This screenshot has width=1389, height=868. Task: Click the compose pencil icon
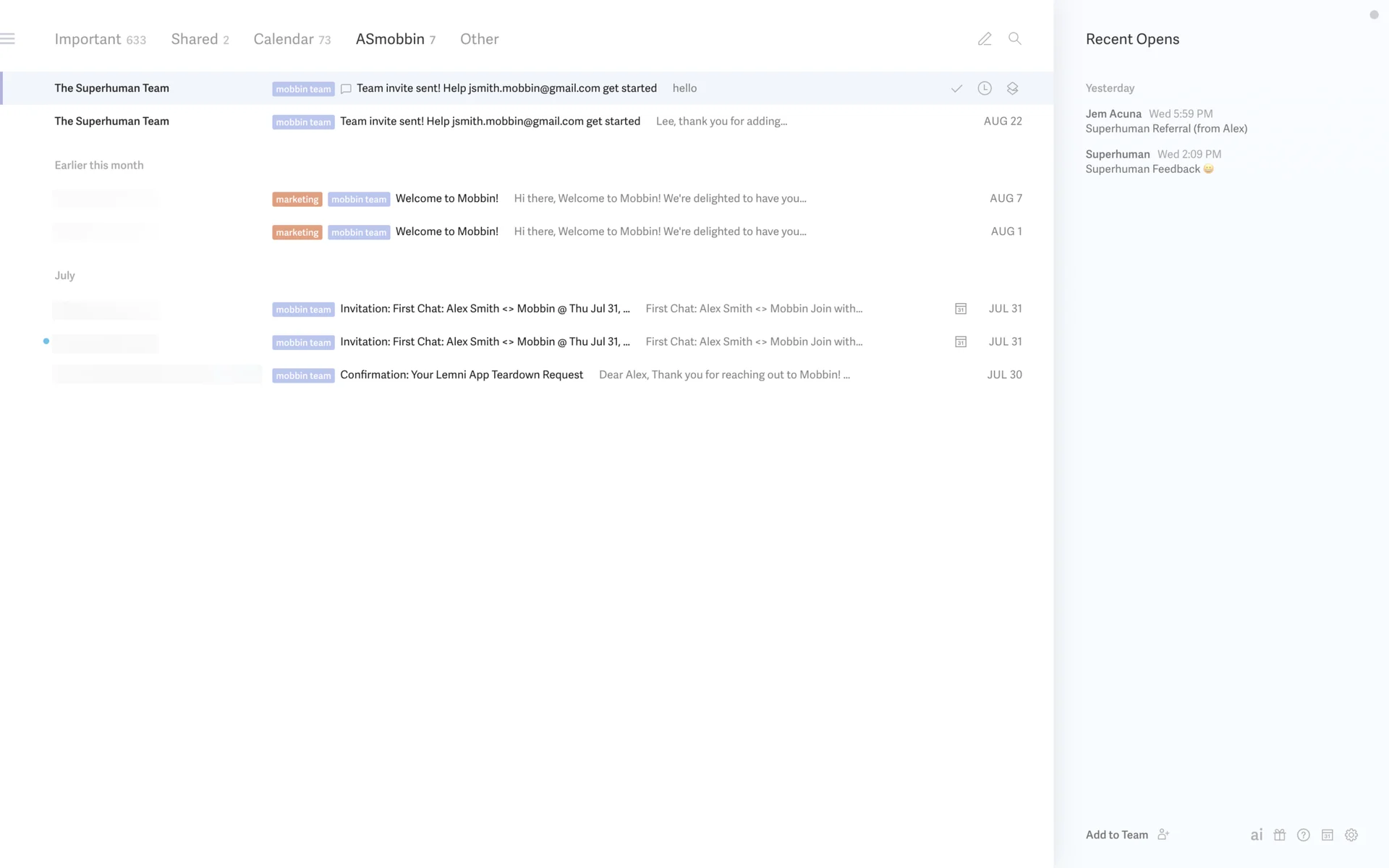[x=985, y=39]
